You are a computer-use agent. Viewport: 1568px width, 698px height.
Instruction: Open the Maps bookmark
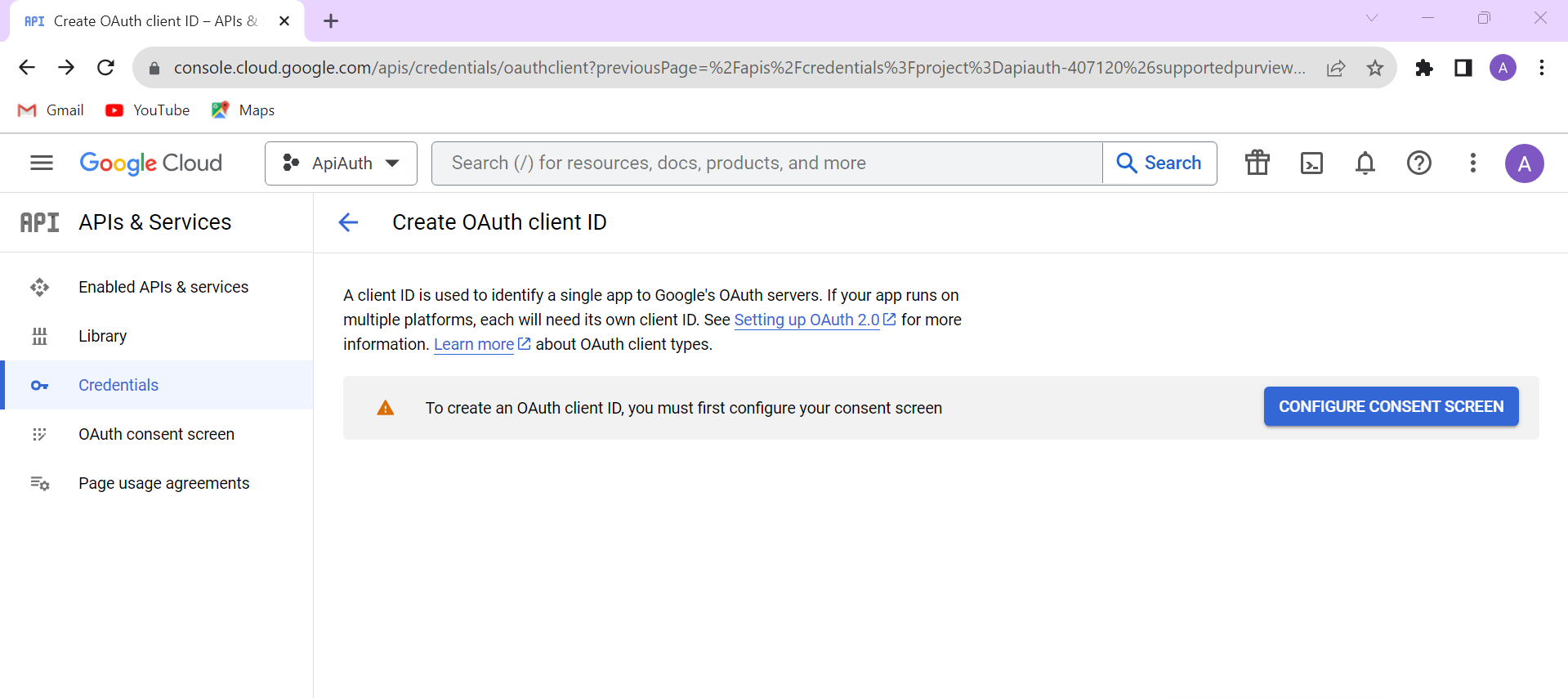pos(243,110)
